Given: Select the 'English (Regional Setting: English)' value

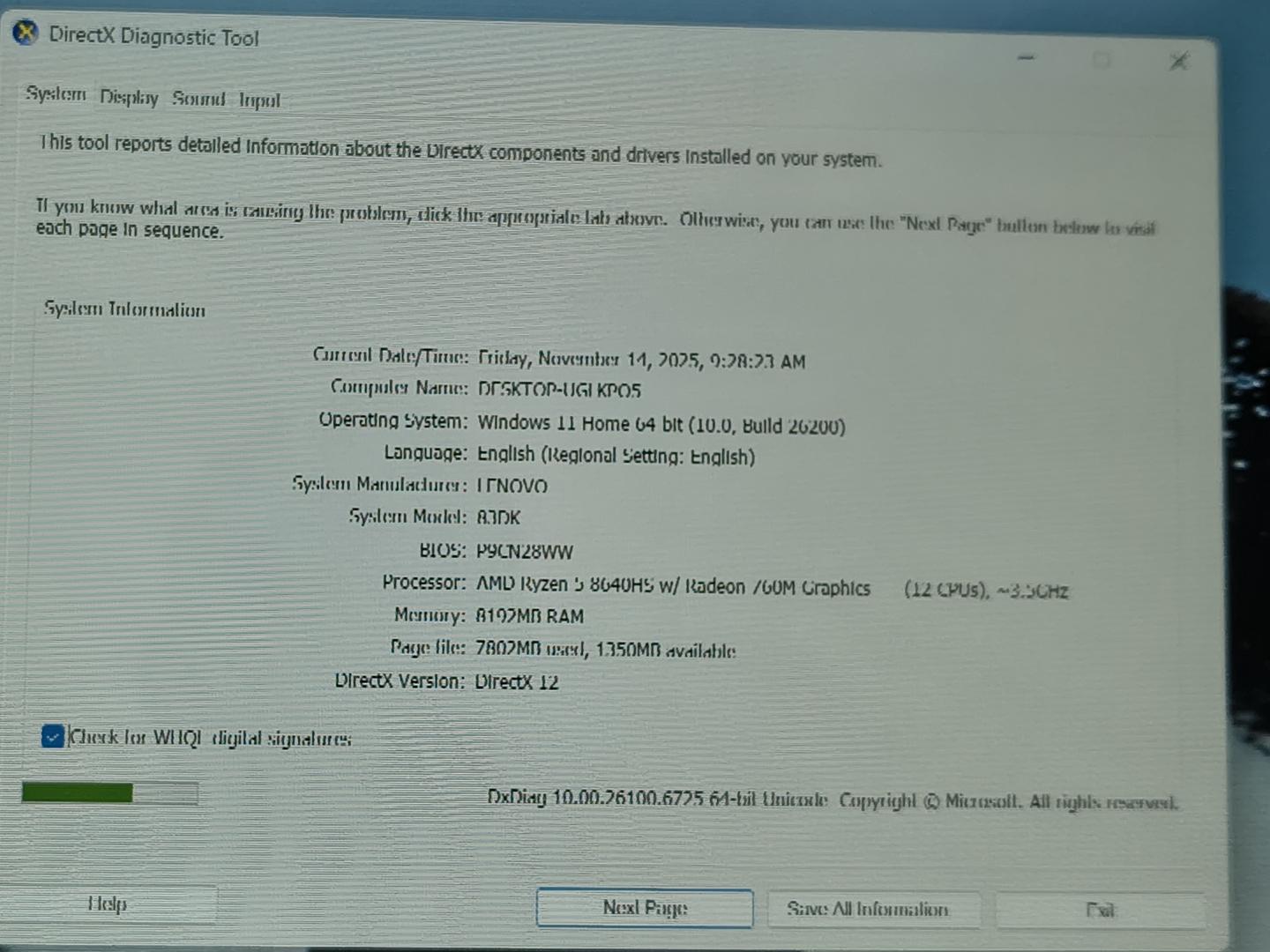Looking at the screenshot, I should tap(616, 455).
